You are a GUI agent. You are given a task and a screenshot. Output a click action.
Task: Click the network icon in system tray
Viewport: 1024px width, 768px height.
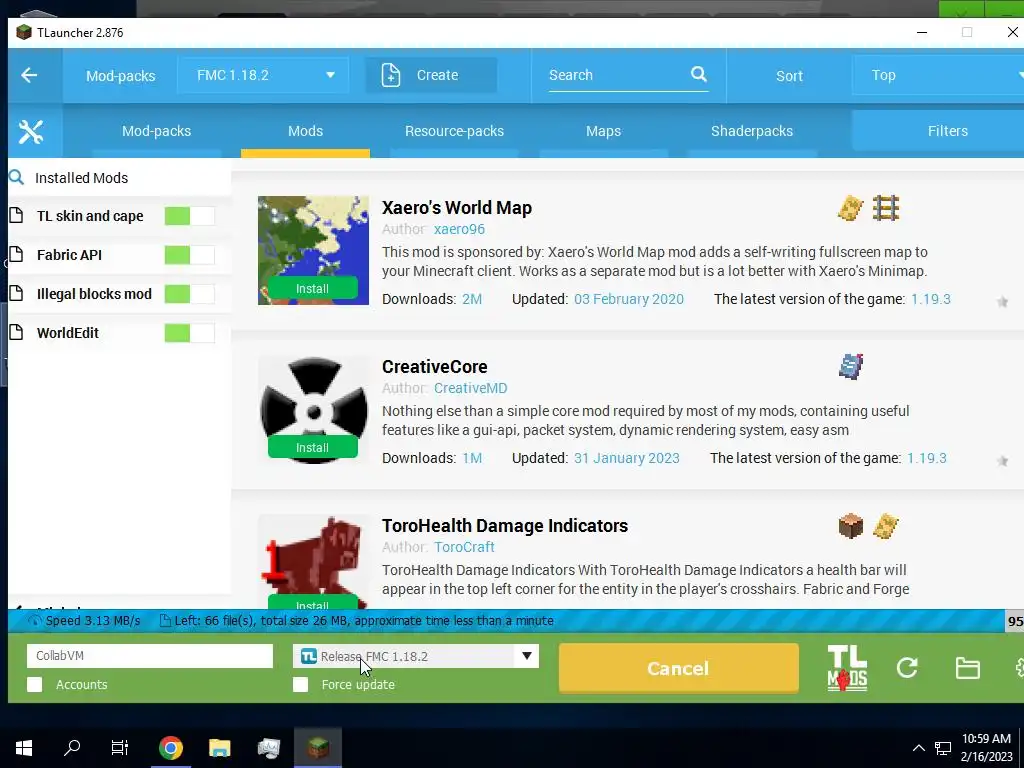pyautogui.click(x=942, y=748)
